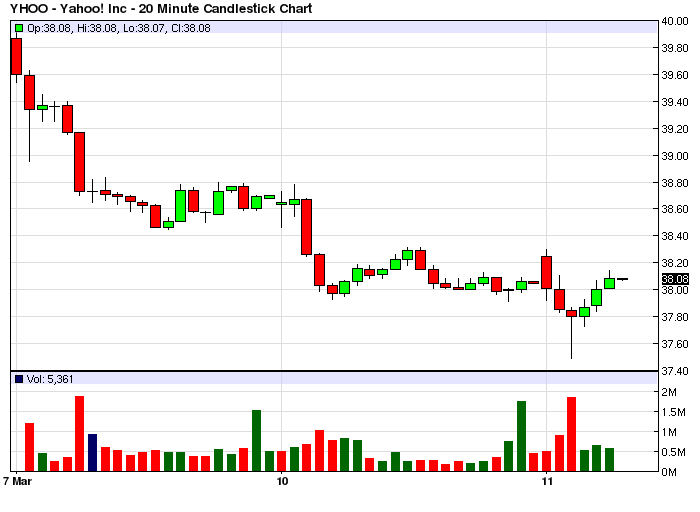Viewport: 700px width, 512px height.
Task: Click the 39.40 price axis label
Action: coord(675,102)
